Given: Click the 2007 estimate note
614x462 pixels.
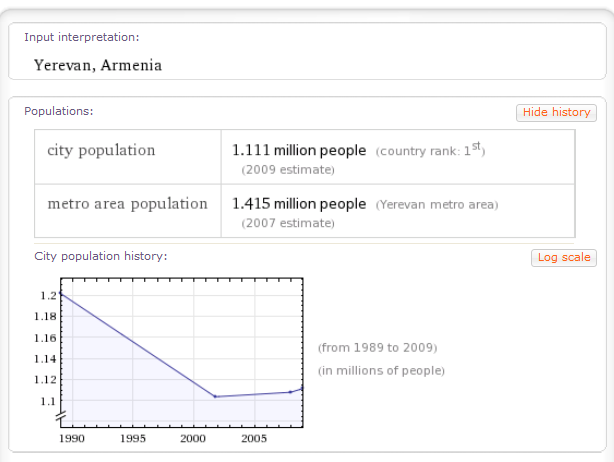Looking at the screenshot, I should pyautogui.click(x=288, y=222).
